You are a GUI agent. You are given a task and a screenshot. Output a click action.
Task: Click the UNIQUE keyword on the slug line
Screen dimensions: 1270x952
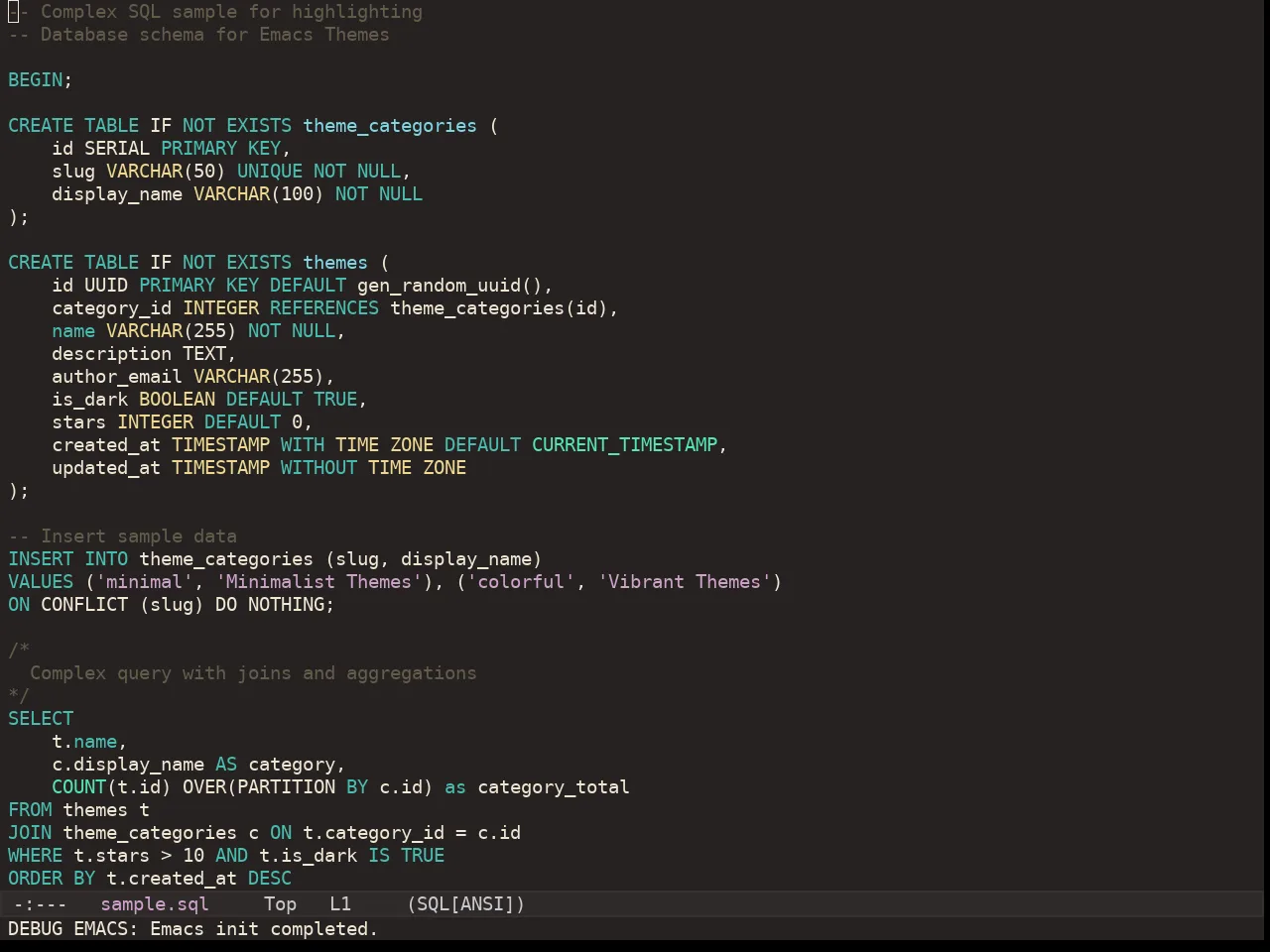270,172
